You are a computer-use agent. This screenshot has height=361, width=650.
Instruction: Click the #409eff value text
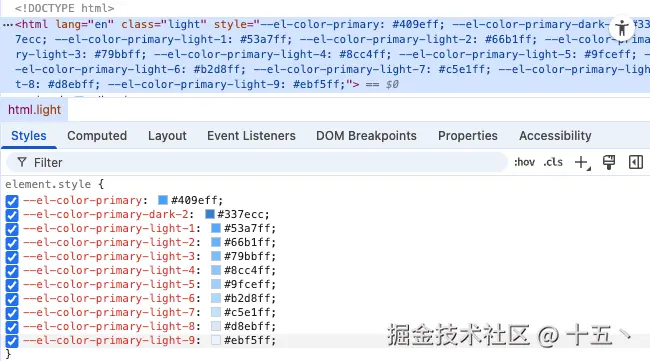click(x=194, y=200)
